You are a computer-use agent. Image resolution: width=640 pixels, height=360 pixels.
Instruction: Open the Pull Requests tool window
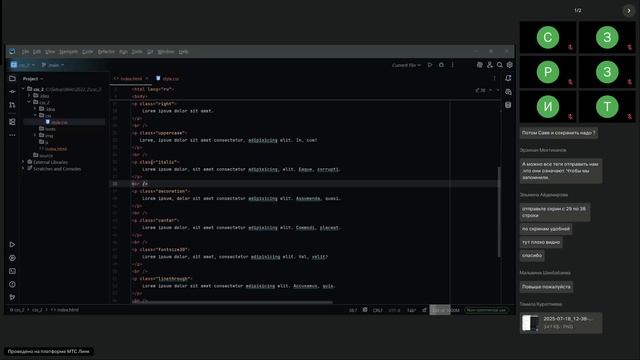tap(12, 105)
